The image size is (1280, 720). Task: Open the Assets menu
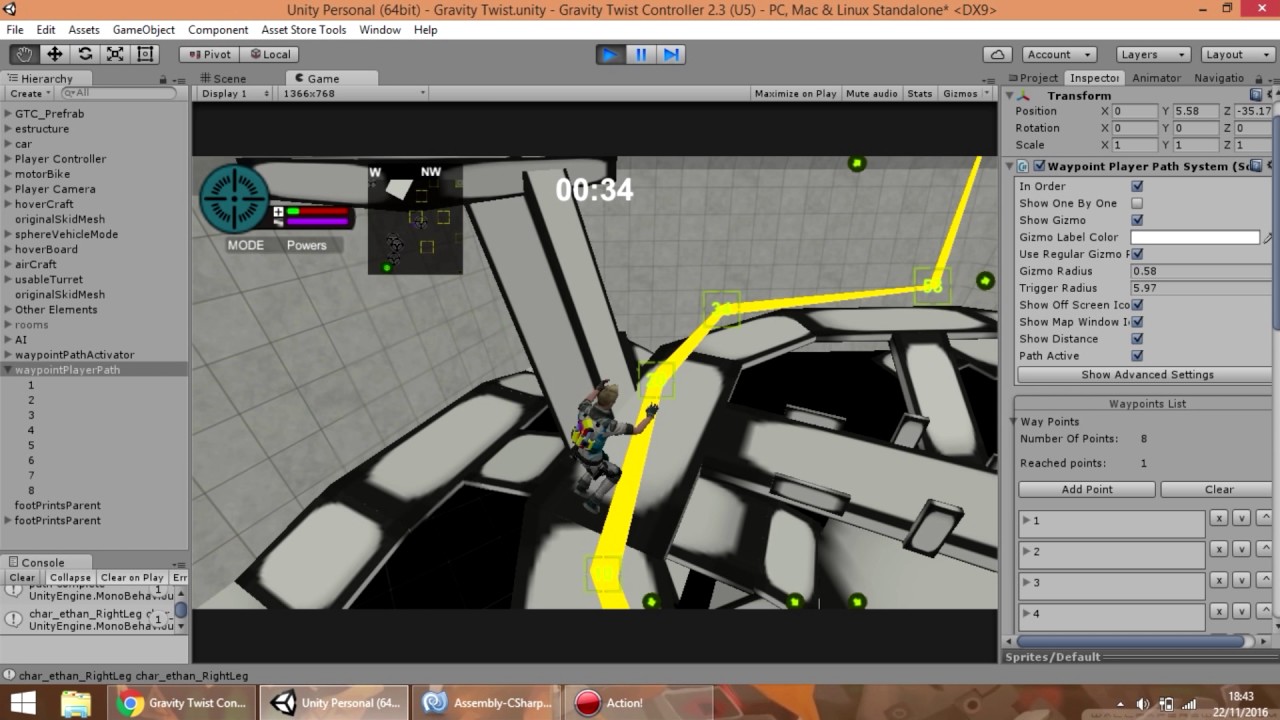pyautogui.click(x=84, y=30)
